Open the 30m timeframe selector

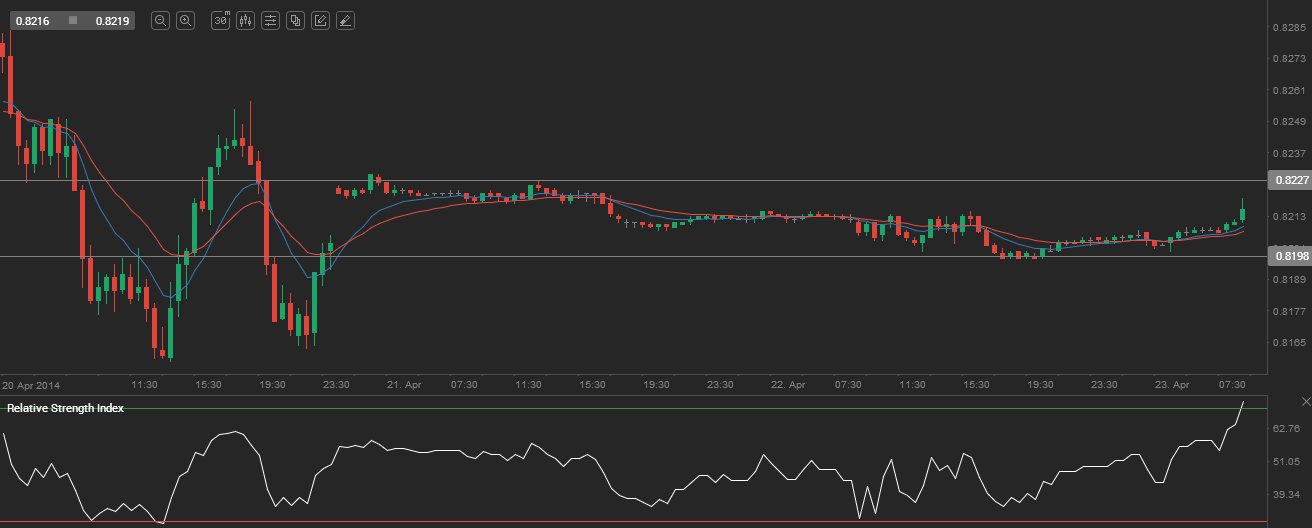point(220,20)
